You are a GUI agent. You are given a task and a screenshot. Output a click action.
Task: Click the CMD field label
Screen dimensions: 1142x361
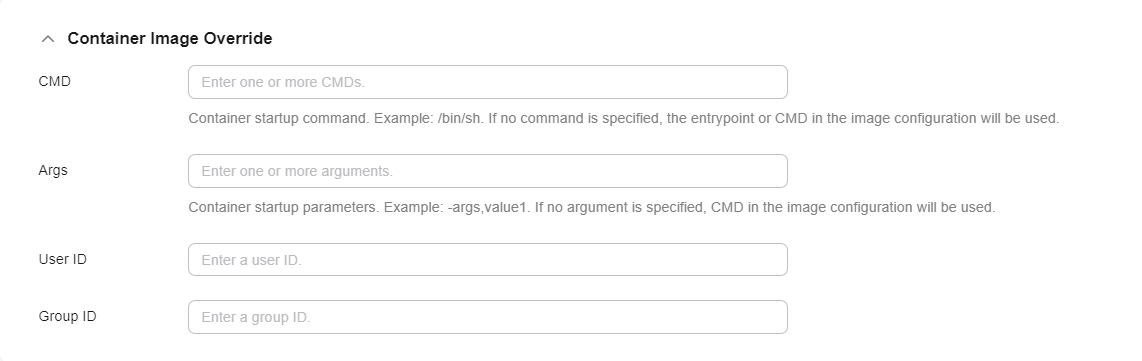pyautogui.click(x=55, y=82)
